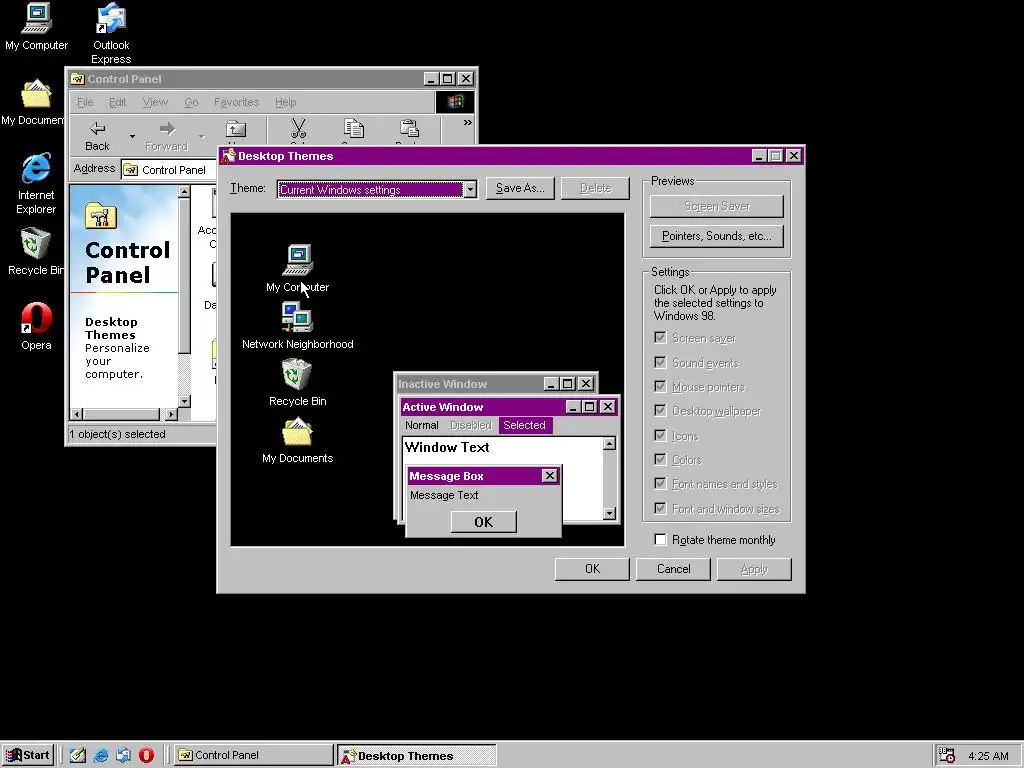Image resolution: width=1024 pixels, height=768 pixels.
Task: Click Pointers, Sounds, etc... button
Action: 716,236
